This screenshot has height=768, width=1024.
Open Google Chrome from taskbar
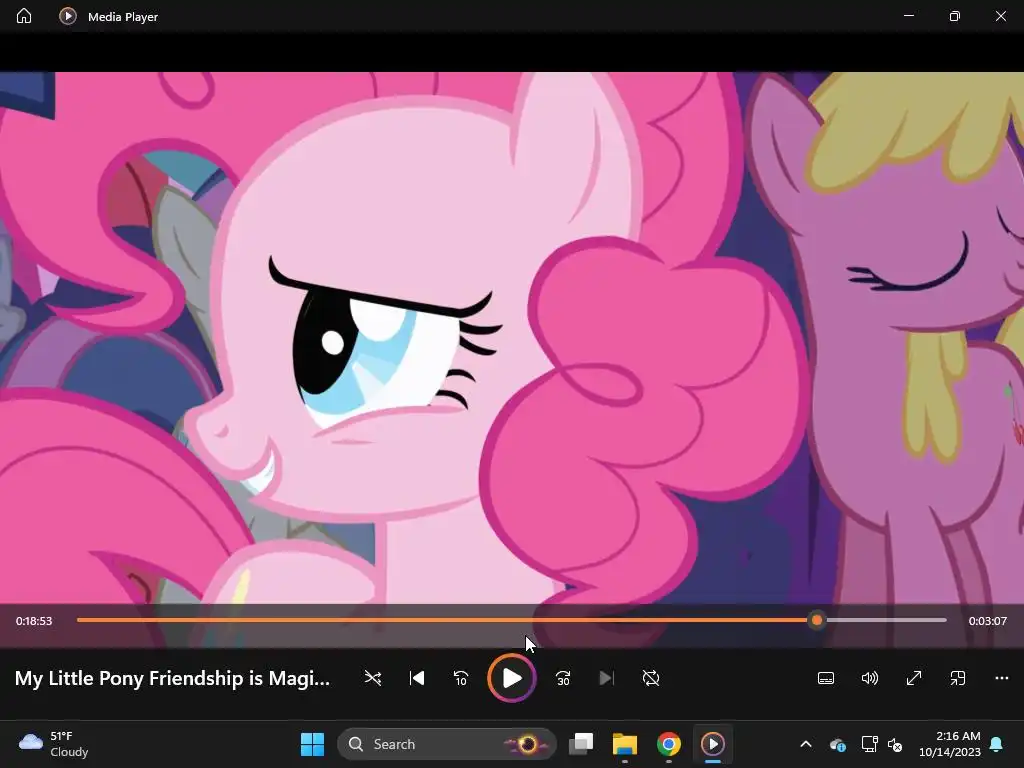669,744
